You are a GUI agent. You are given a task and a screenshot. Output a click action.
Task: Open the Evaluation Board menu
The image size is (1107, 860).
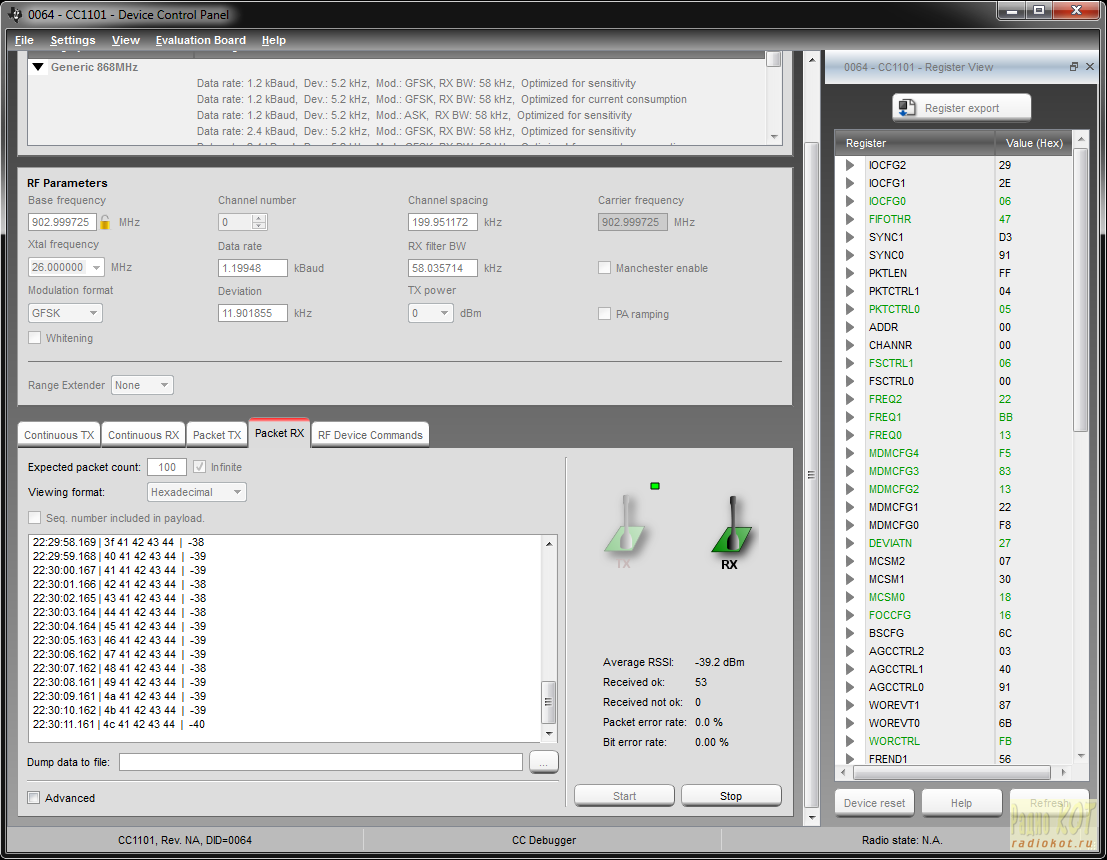point(201,40)
